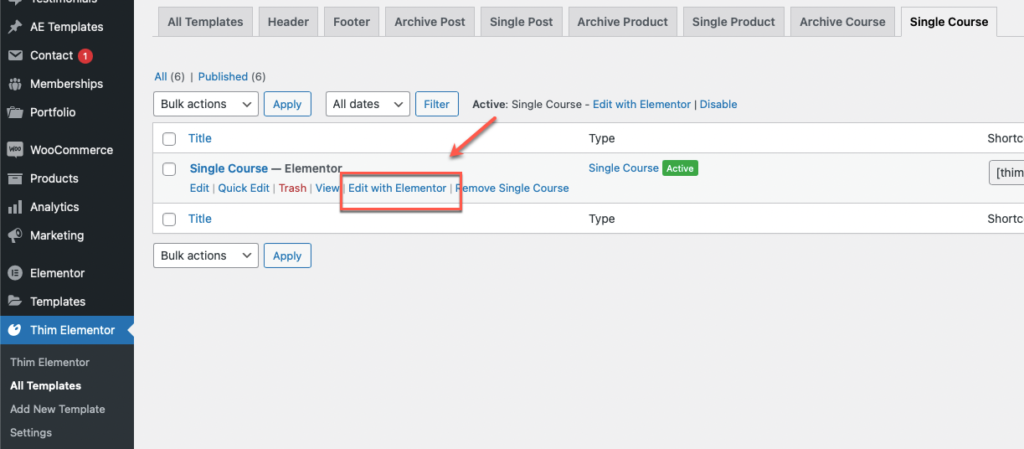Screen dimensions: 1024x449
Task: Open the All dates dropdown
Action: click(x=368, y=104)
